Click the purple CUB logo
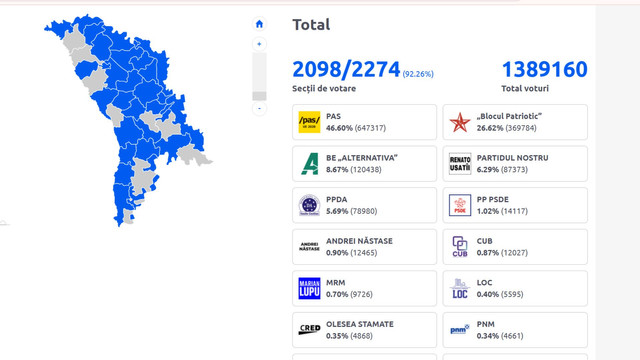Image resolution: width=640 pixels, height=360 pixels. click(x=460, y=247)
